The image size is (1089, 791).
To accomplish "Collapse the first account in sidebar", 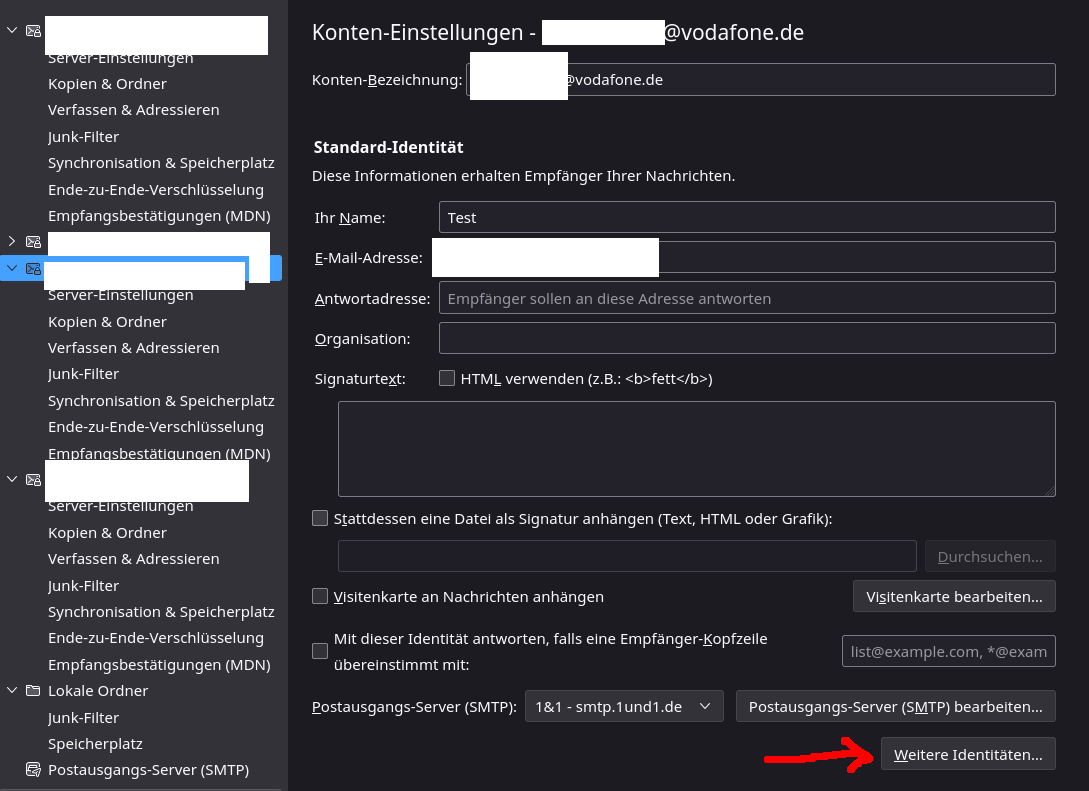I will tap(12, 30).
